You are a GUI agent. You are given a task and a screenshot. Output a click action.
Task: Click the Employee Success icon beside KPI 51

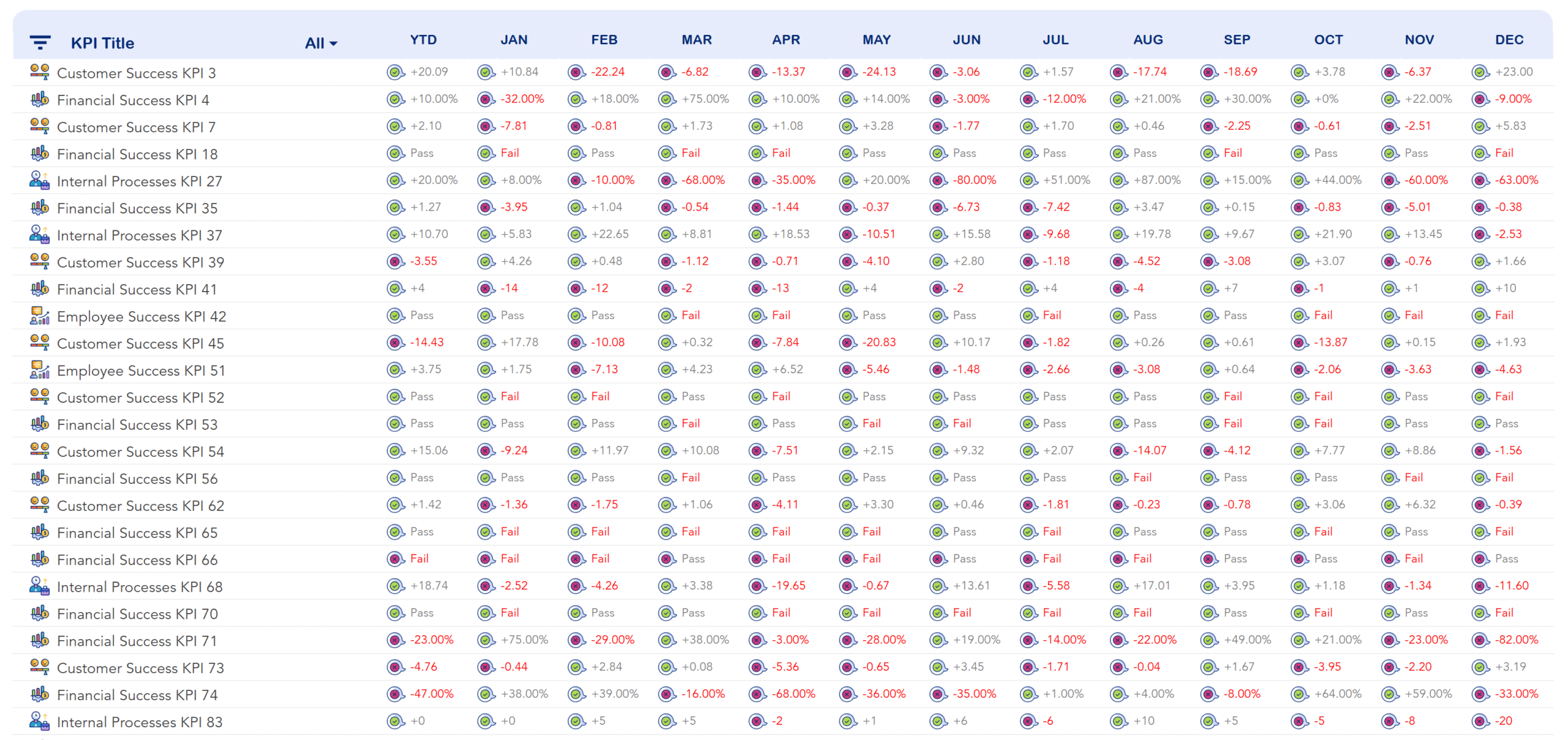point(39,370)
